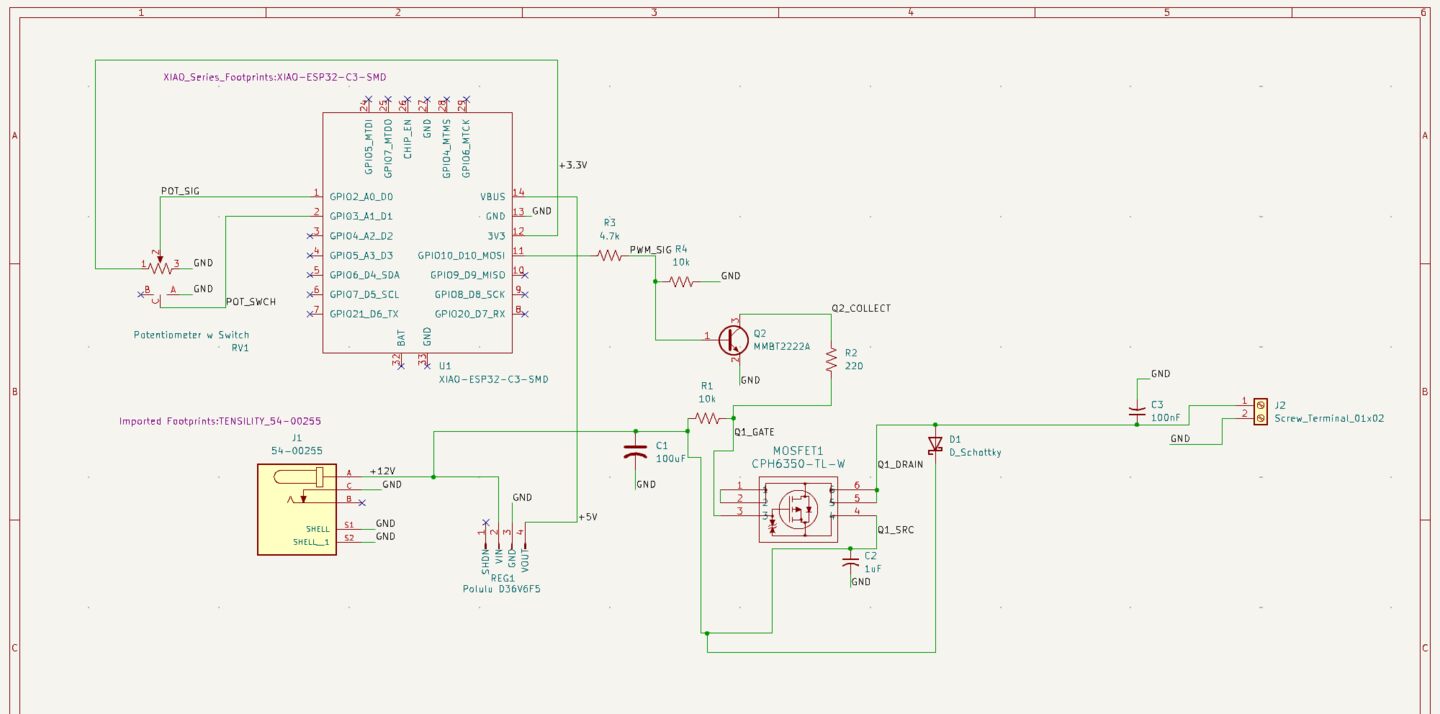Select the MOSFET1 CPH6350 symbol body
1440x714 pixels.
798,508
